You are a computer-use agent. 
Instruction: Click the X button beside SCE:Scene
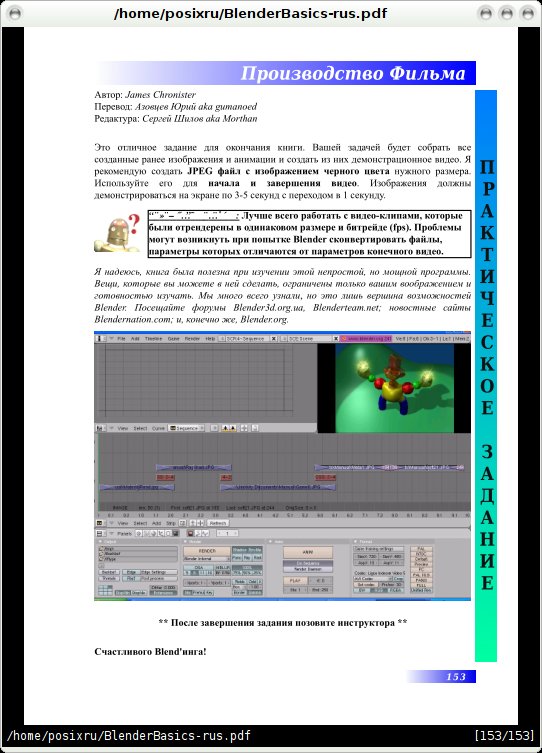[x=336, y=339]
